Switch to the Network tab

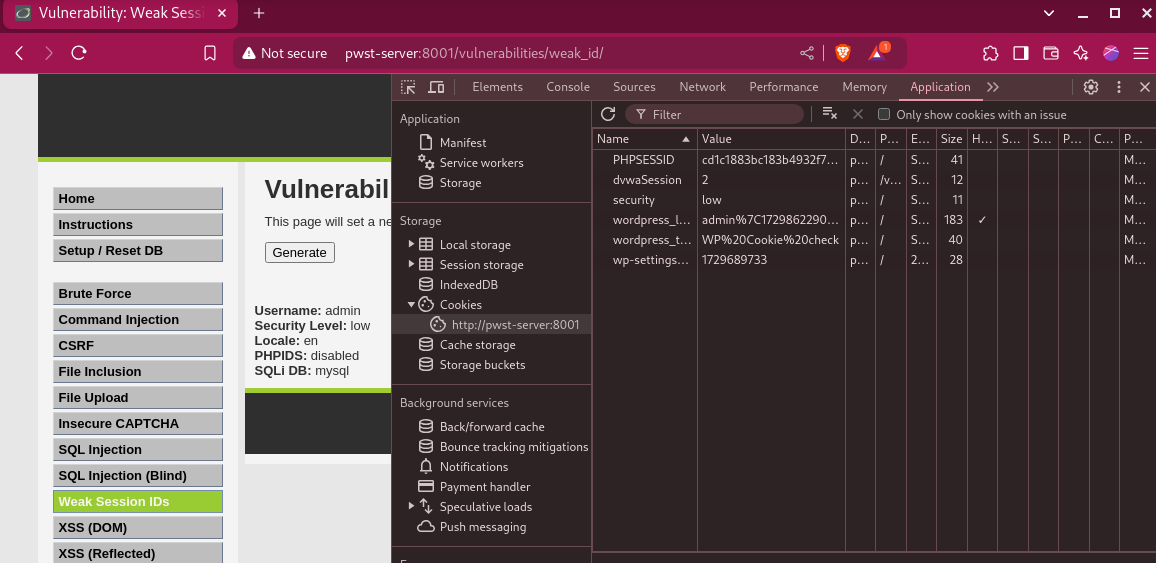click(x=702, y=87)
